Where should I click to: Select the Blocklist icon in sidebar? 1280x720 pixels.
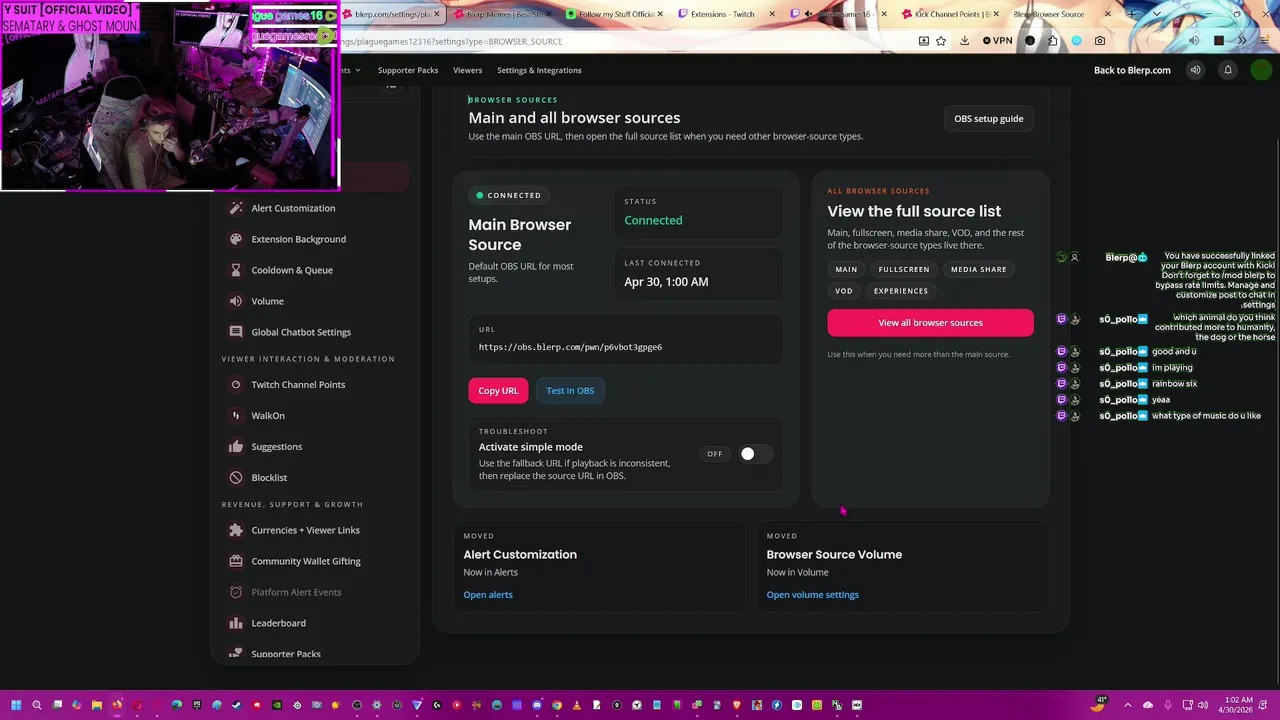pos(236,477)
